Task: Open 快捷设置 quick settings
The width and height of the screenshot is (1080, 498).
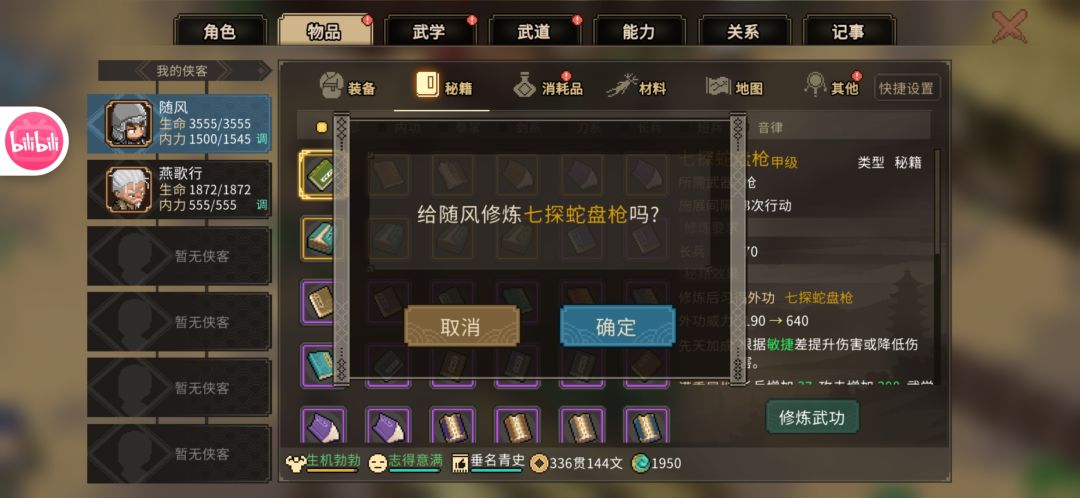Action: (x=906, y=88)
